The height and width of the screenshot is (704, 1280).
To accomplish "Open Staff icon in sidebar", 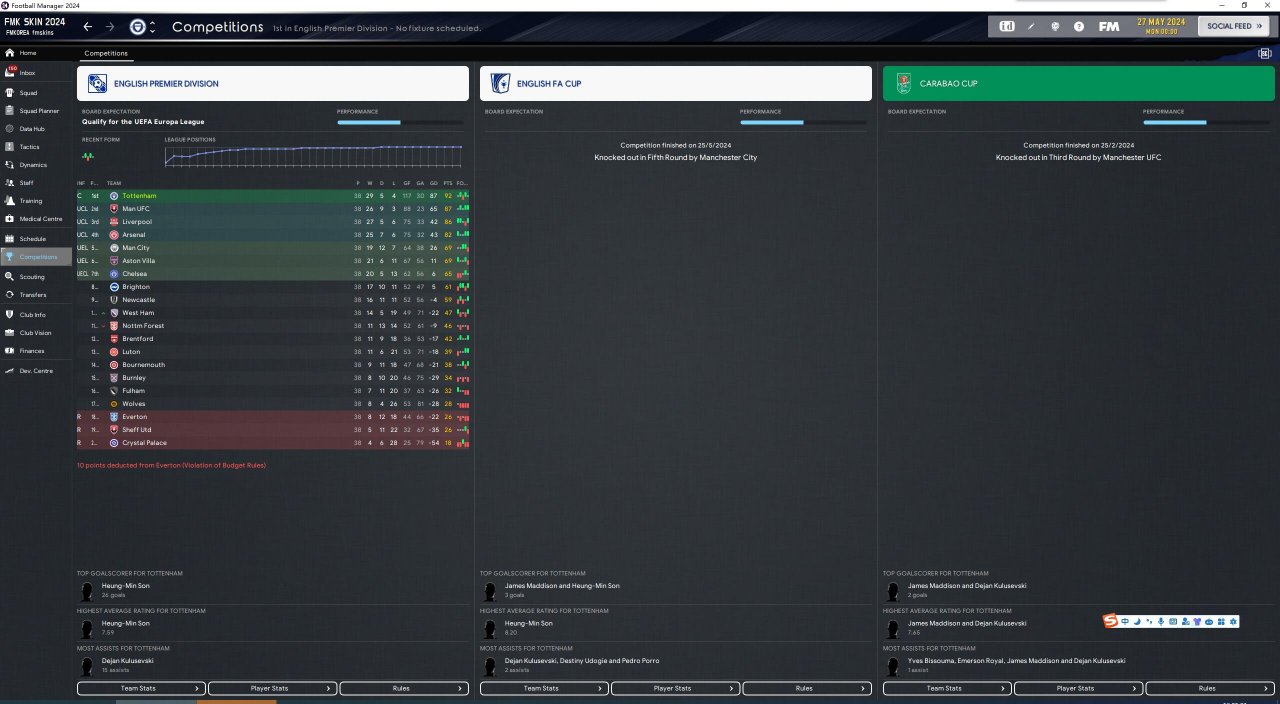I will click(x=10, y=183).
